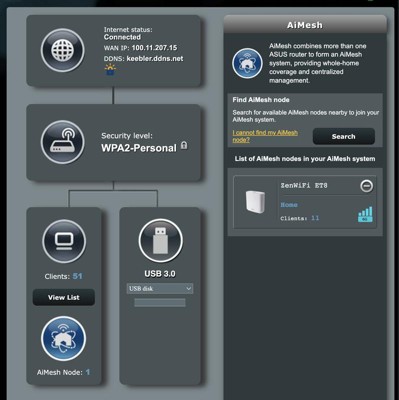Open the wireless router security icon
The image size is (399, 400).
pos(63,142)
